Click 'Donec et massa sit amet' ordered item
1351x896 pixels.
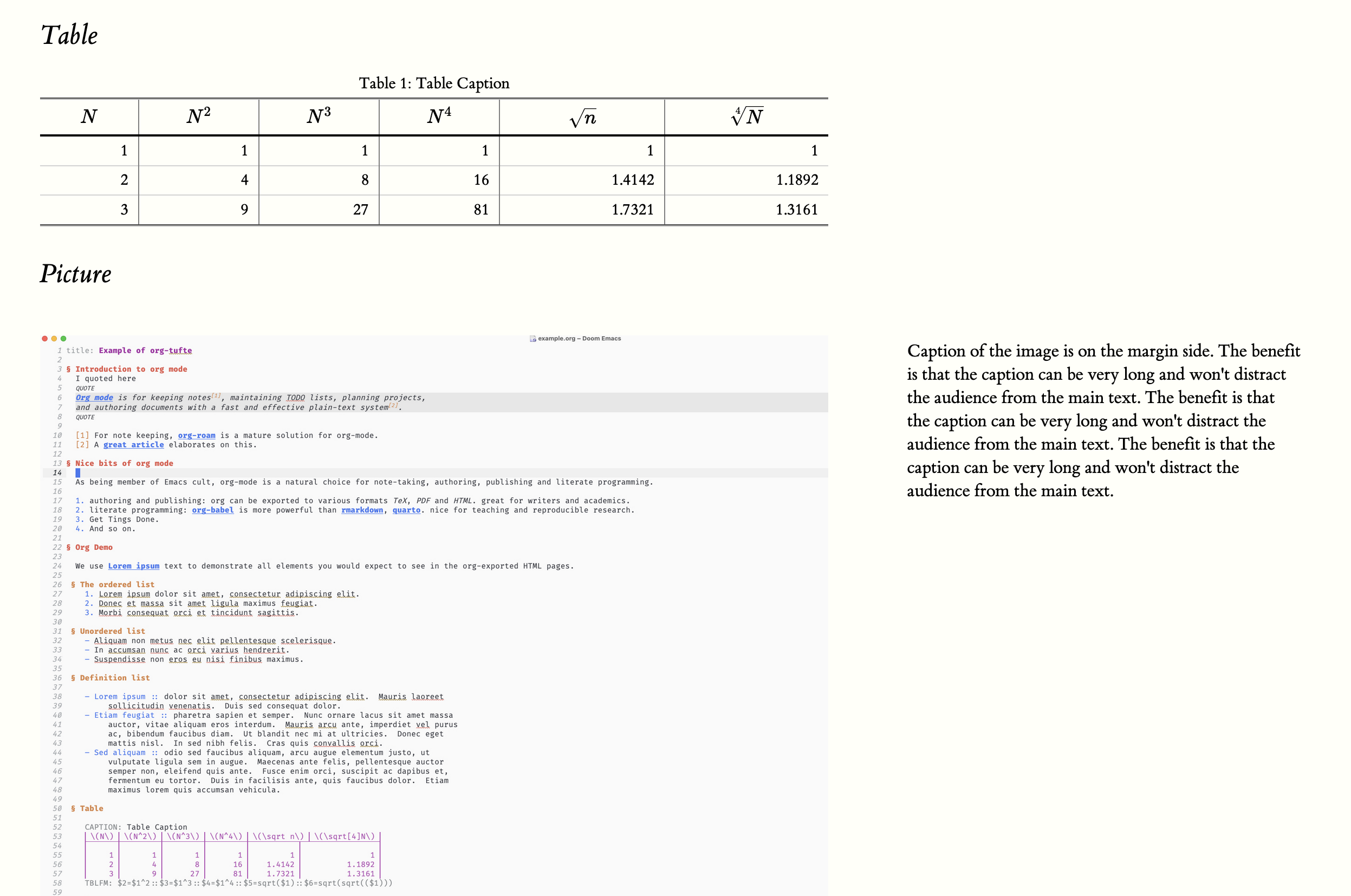coord(200,603)
